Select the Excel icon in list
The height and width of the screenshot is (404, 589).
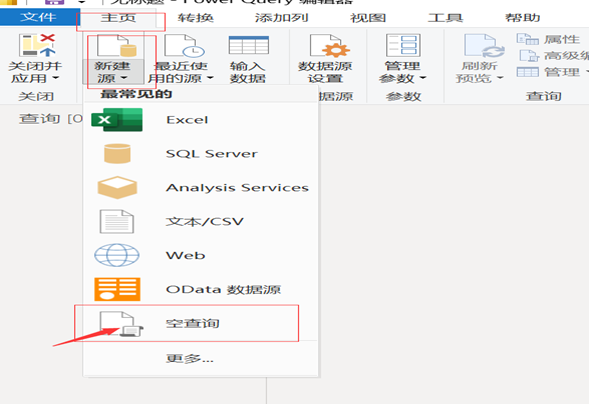(117, 120)
